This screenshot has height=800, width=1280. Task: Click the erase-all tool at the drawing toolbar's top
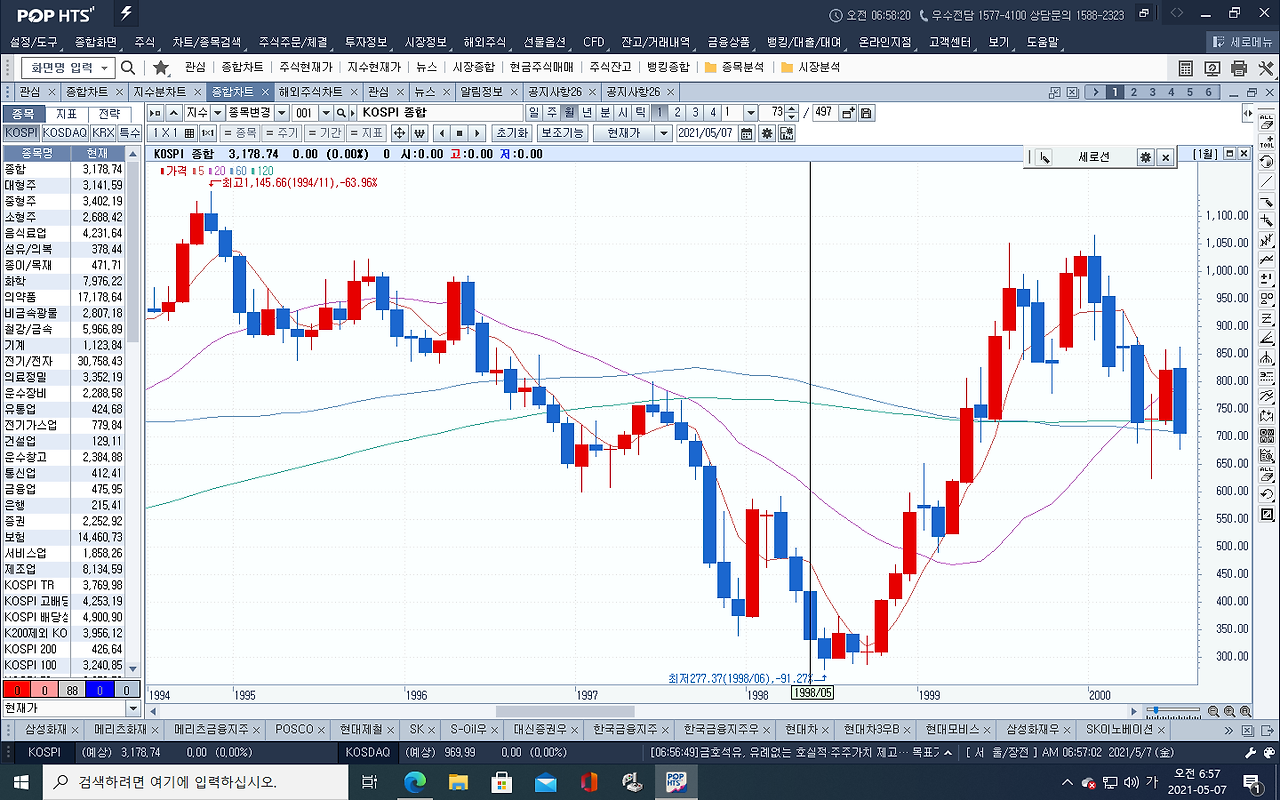point(1268,121)
